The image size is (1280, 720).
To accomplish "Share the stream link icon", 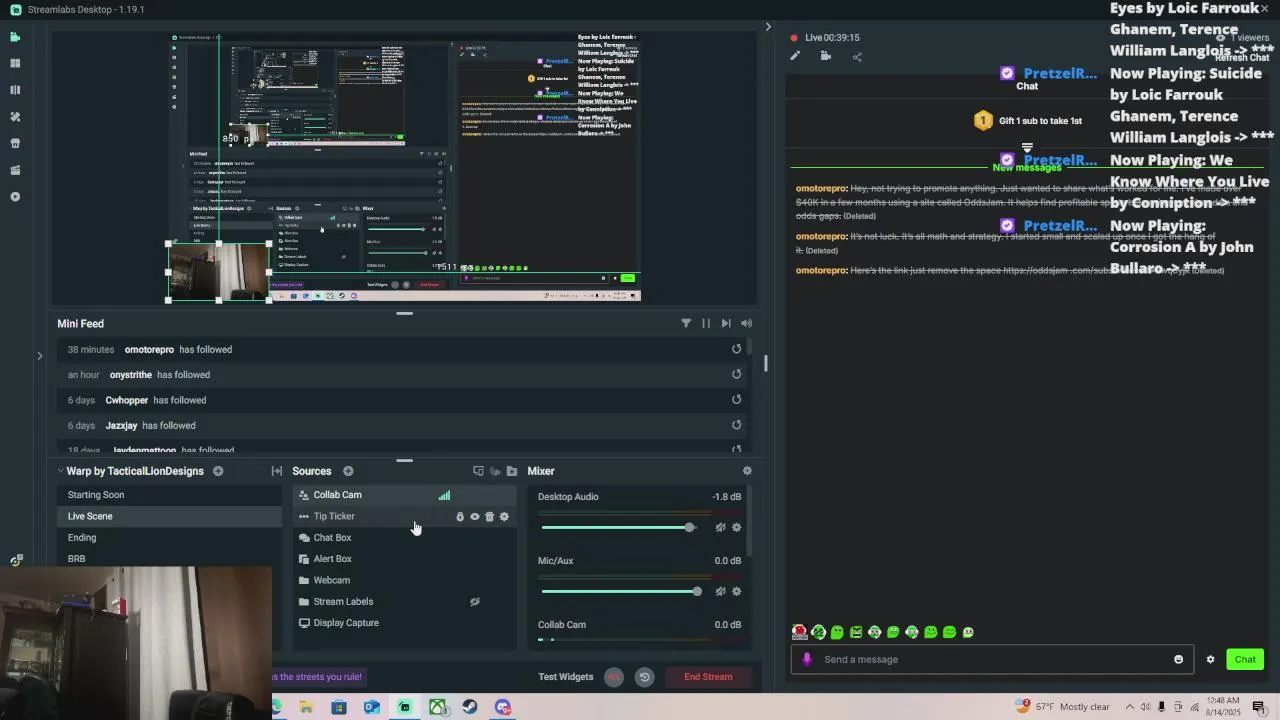I will coord(857,56).
